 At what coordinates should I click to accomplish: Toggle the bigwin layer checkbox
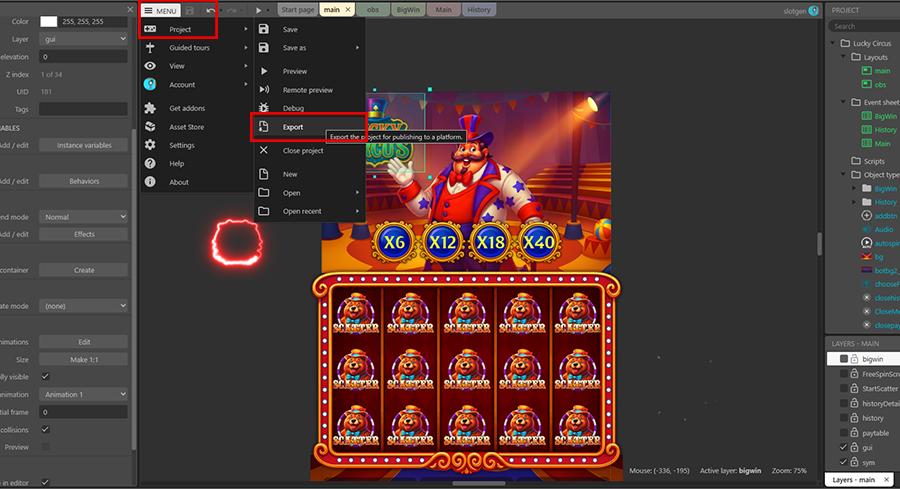844,358
